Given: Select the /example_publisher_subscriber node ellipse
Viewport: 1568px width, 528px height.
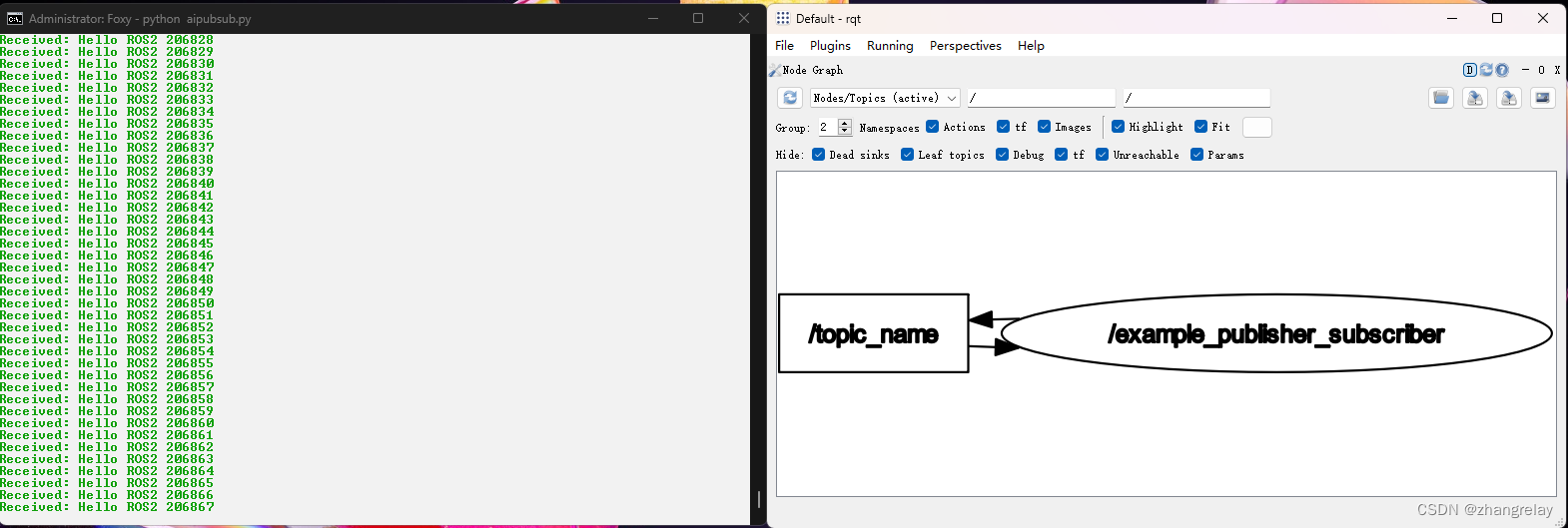Looking at the screenshot, I should coord(1275,333).
